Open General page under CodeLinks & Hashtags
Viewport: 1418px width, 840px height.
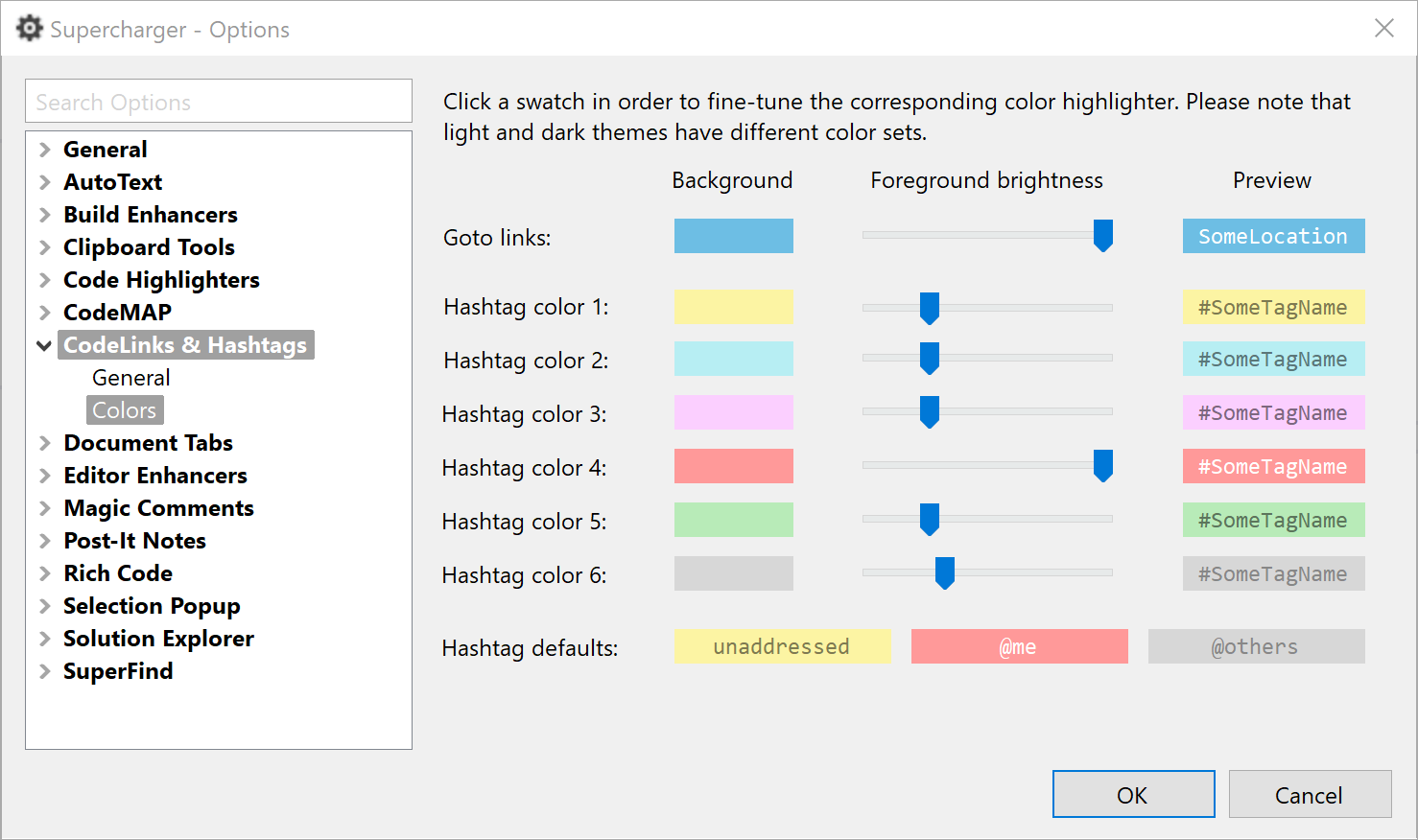[x=131, y=378]
